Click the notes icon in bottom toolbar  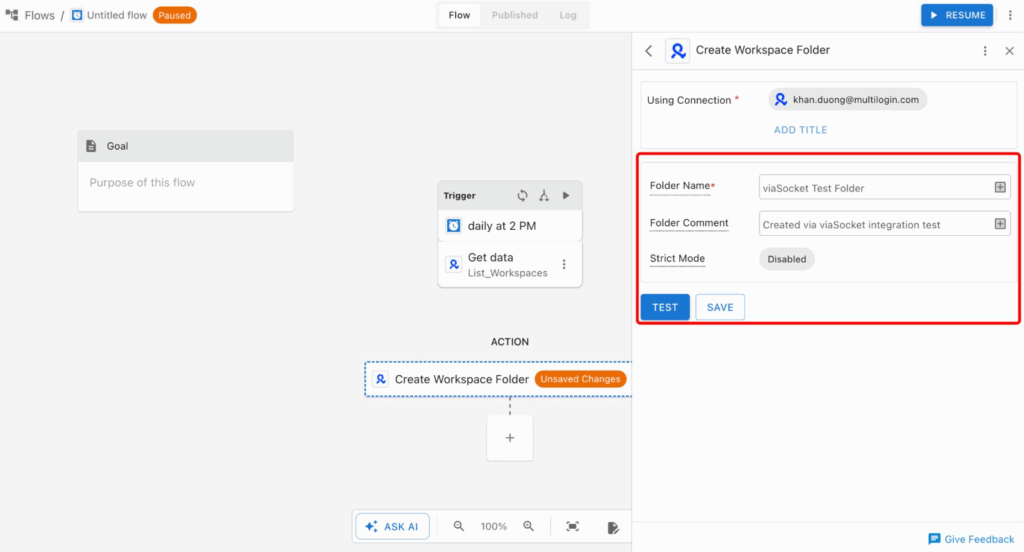[x=613, y=527]
